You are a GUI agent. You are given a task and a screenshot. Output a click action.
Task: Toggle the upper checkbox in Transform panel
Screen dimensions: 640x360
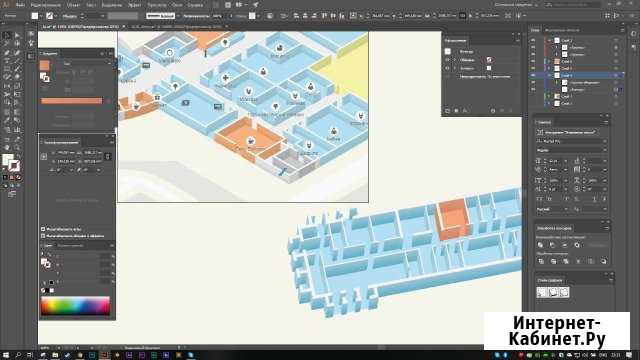click(43, 229)
